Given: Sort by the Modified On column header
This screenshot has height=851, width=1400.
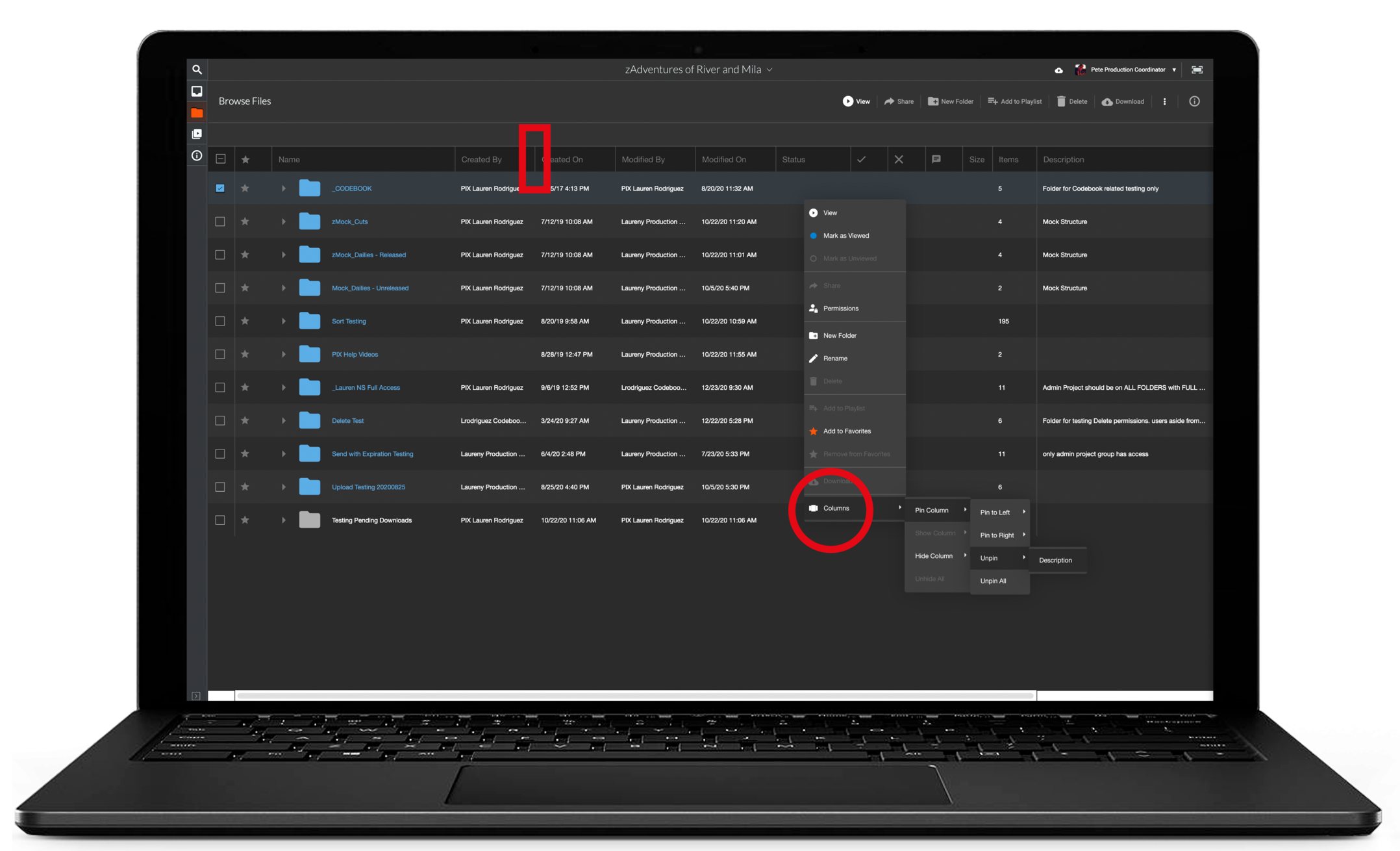Looking at the screenshot, I should point(723,159).
